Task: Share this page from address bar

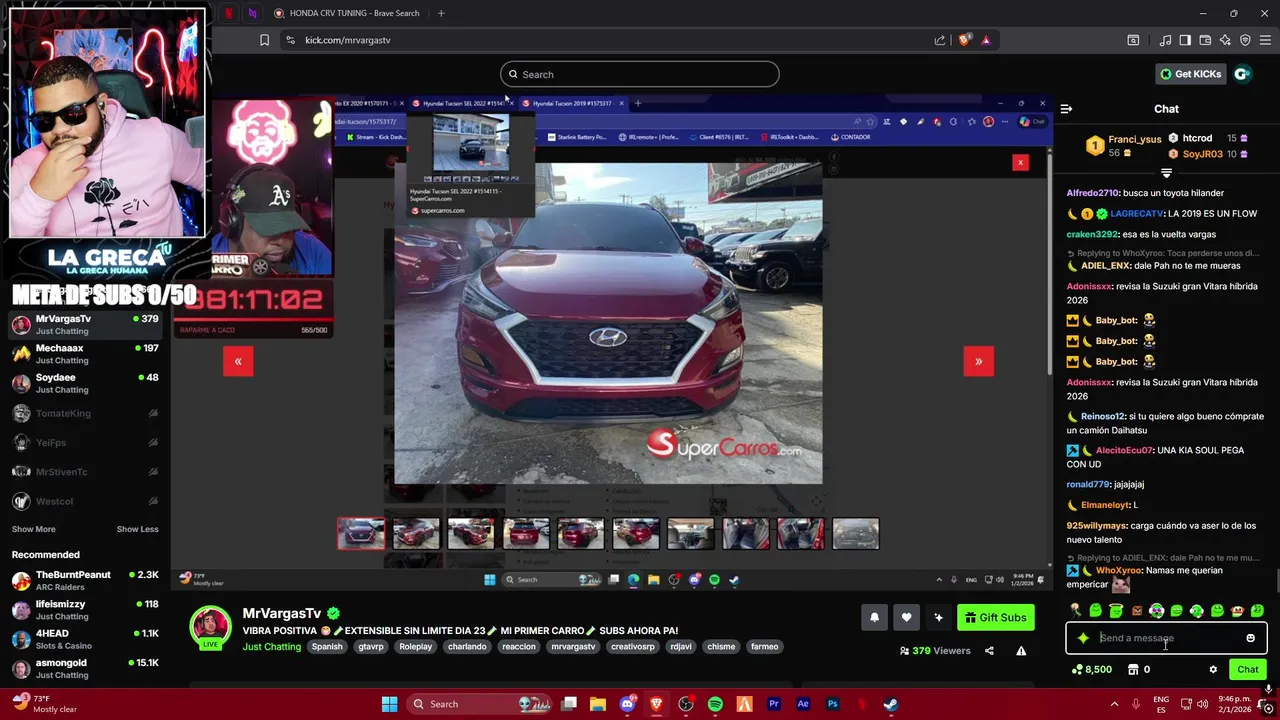Action: click(x=940, y=40)
